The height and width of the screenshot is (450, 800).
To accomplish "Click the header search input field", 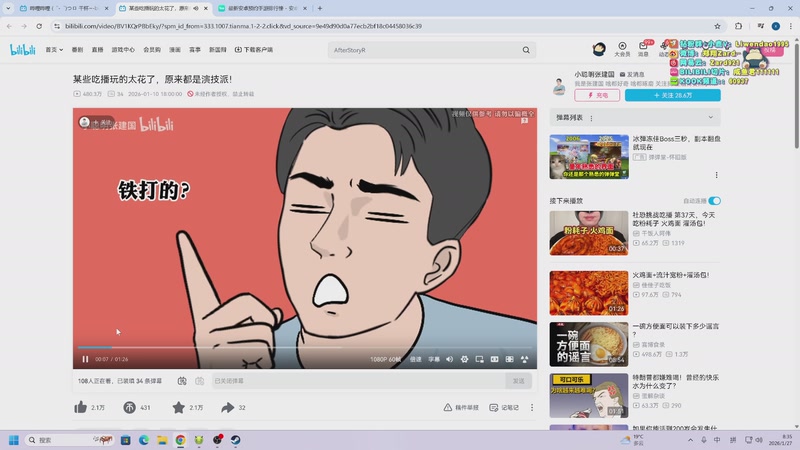I will point(426,50).
